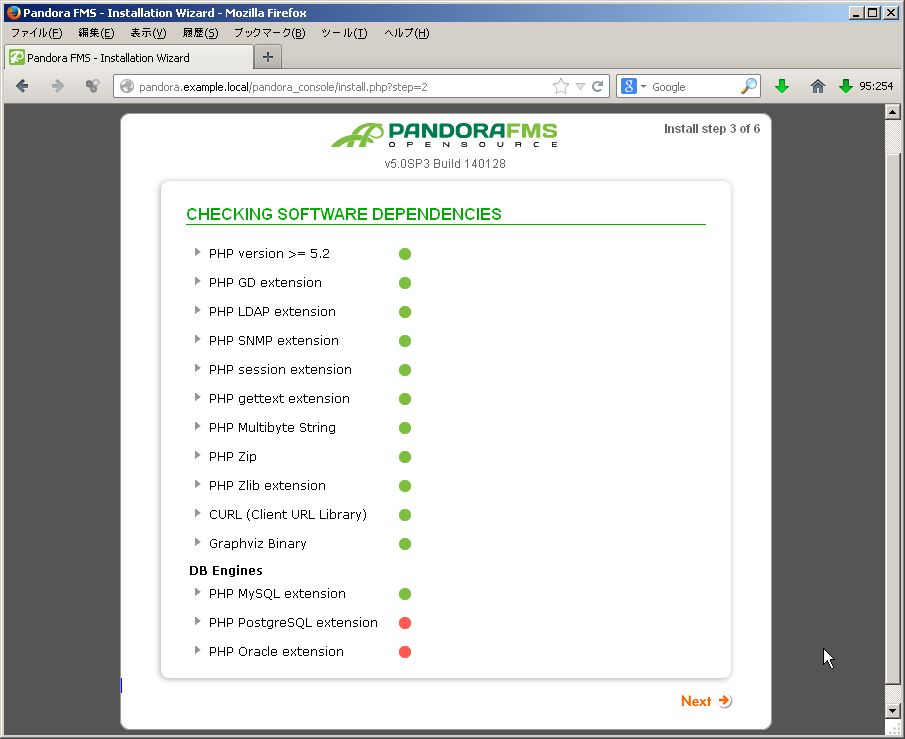Open the ツール(T) menu

point(344,33)
